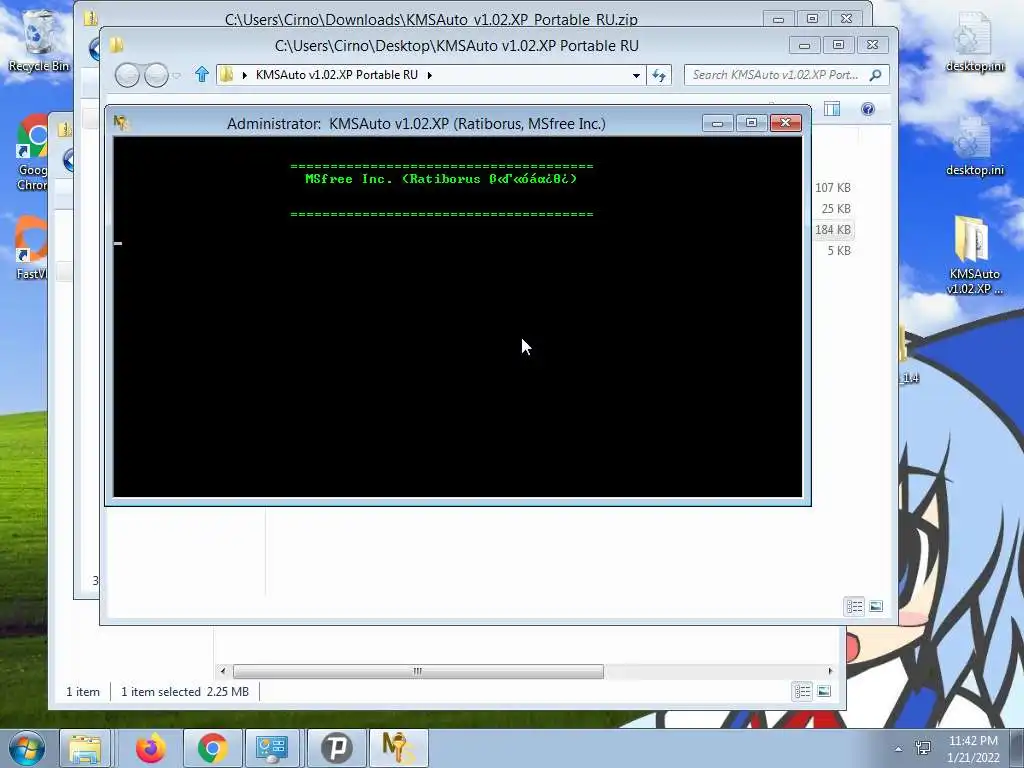
Task: Open clock showing 11:42 PM
Action: pyautogui.click(x=973, y=748)
